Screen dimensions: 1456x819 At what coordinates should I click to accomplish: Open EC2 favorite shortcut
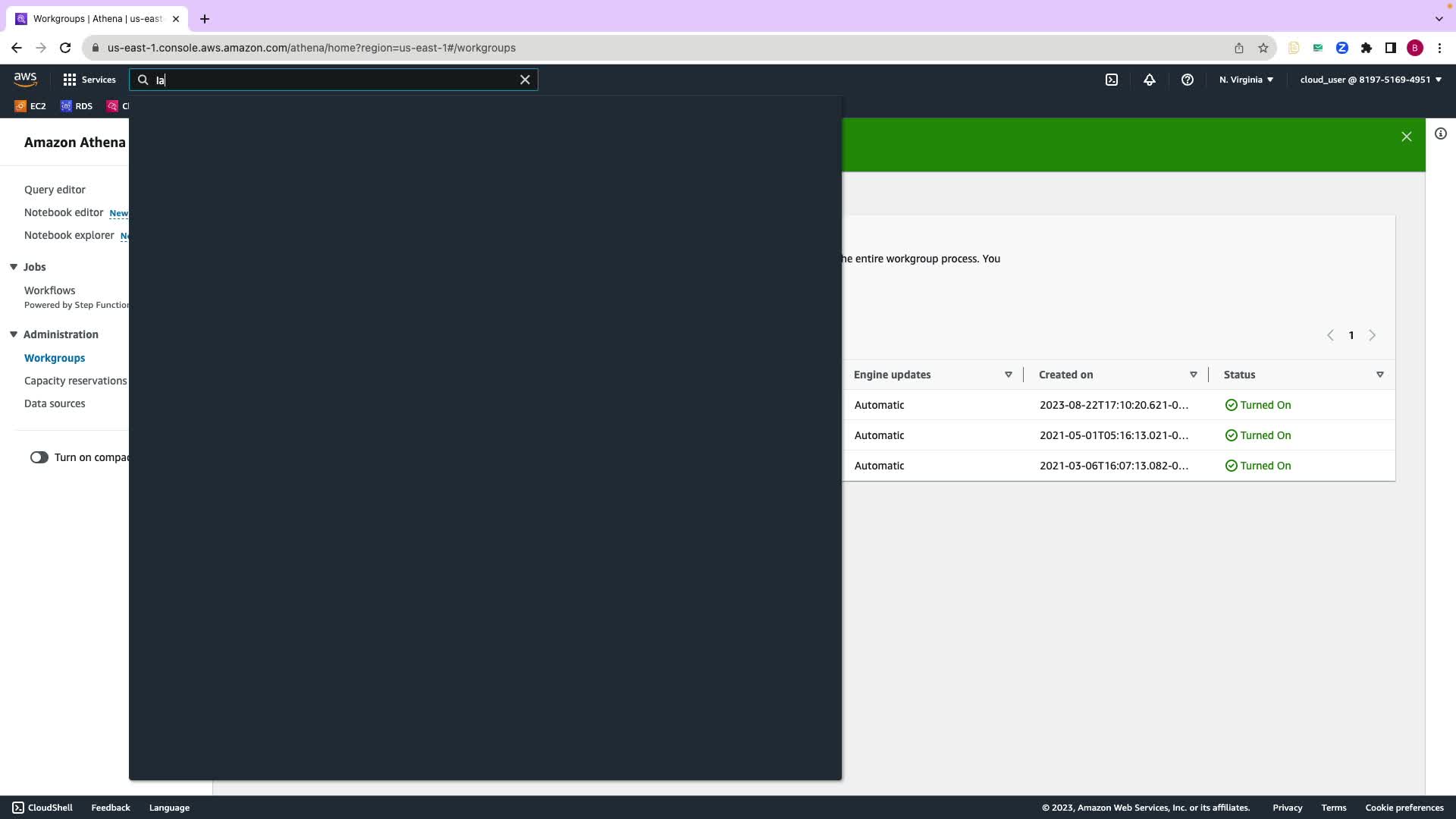tap(30, 106)
